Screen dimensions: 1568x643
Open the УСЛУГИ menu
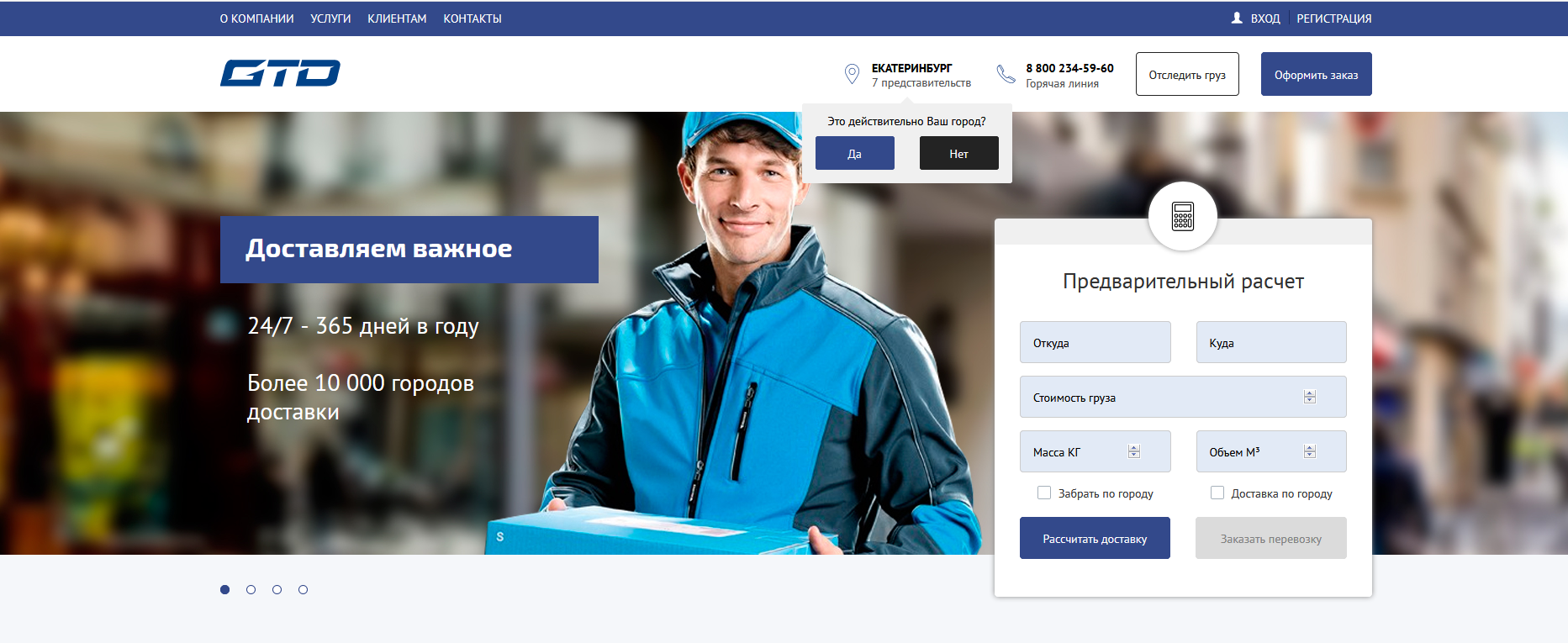pos(330,18)
